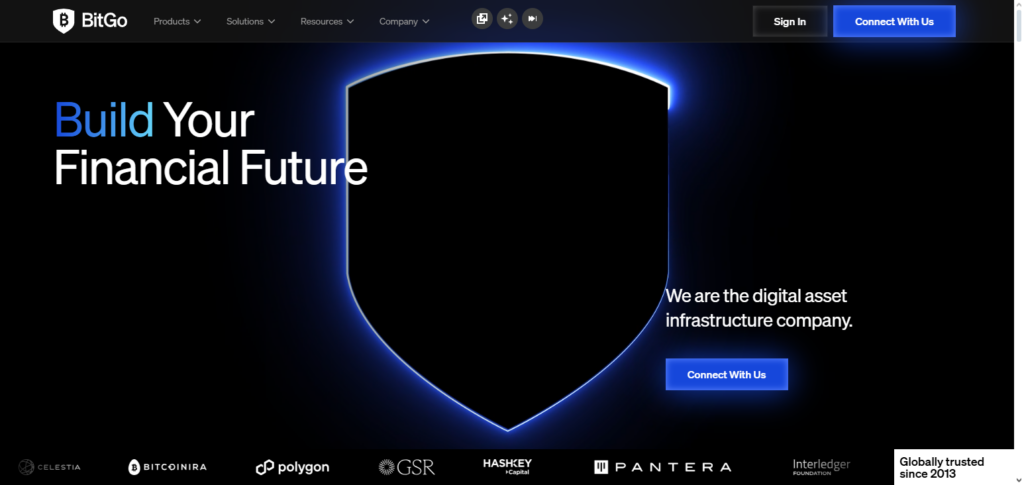Click the glowing shield hero graphic
Viewport: 1024px width, 485px height.
pos(507,240)
